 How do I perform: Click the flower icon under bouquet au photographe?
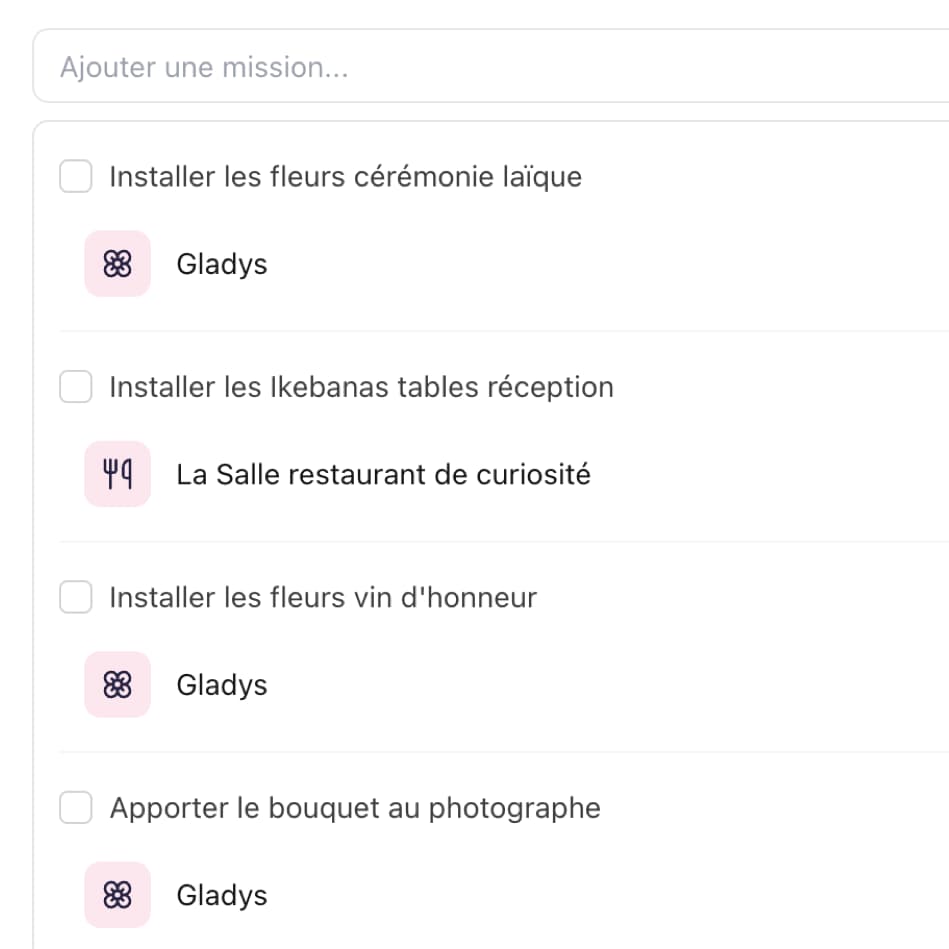117,895
